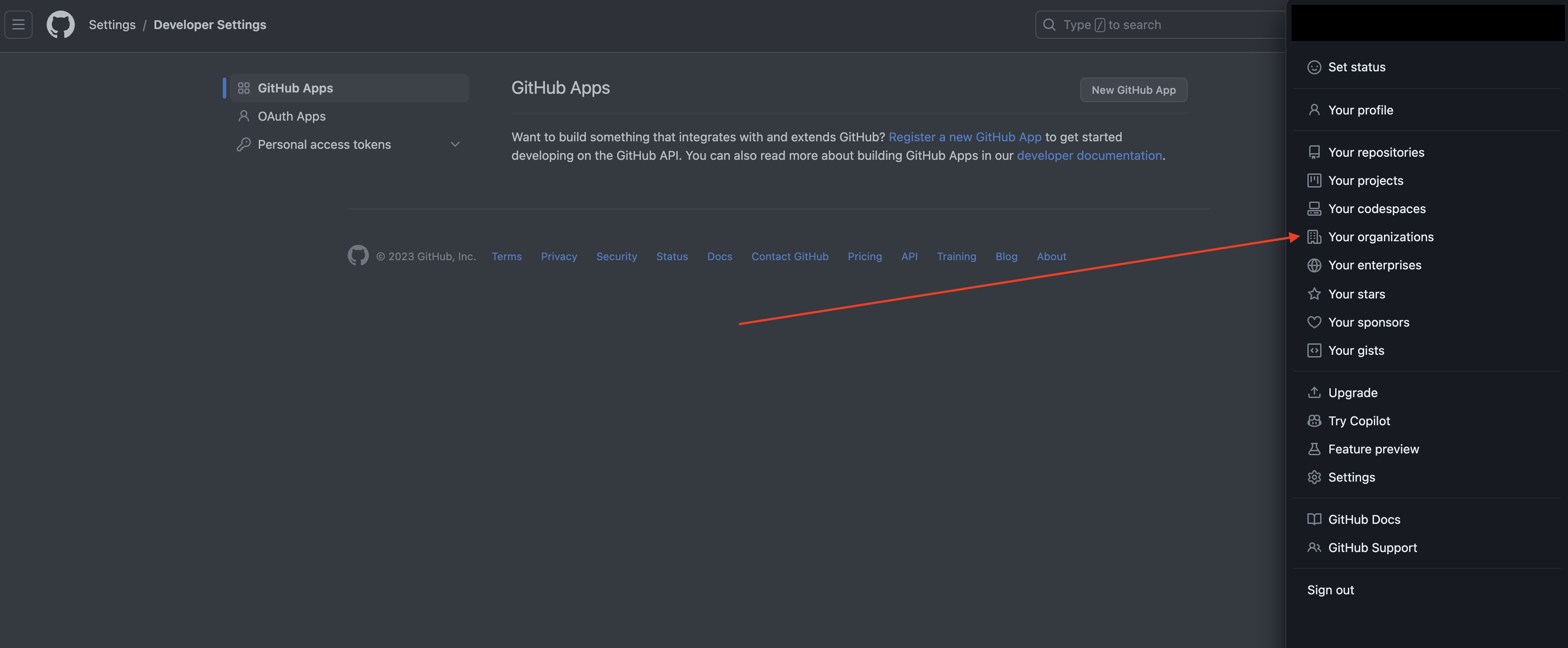
Task: Click the codespaces icon in user menu
Action: click(x=1314, y=209)
